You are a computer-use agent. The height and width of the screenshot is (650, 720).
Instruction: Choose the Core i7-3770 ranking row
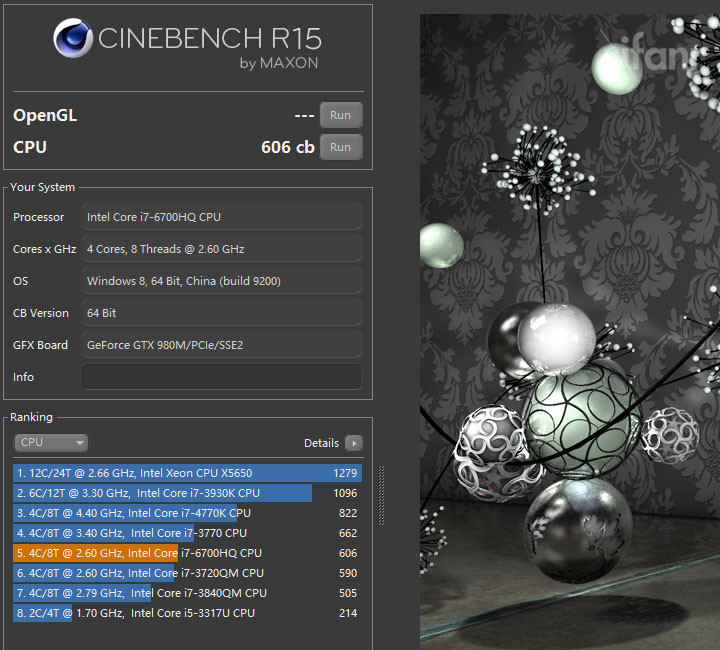point(187,533)
